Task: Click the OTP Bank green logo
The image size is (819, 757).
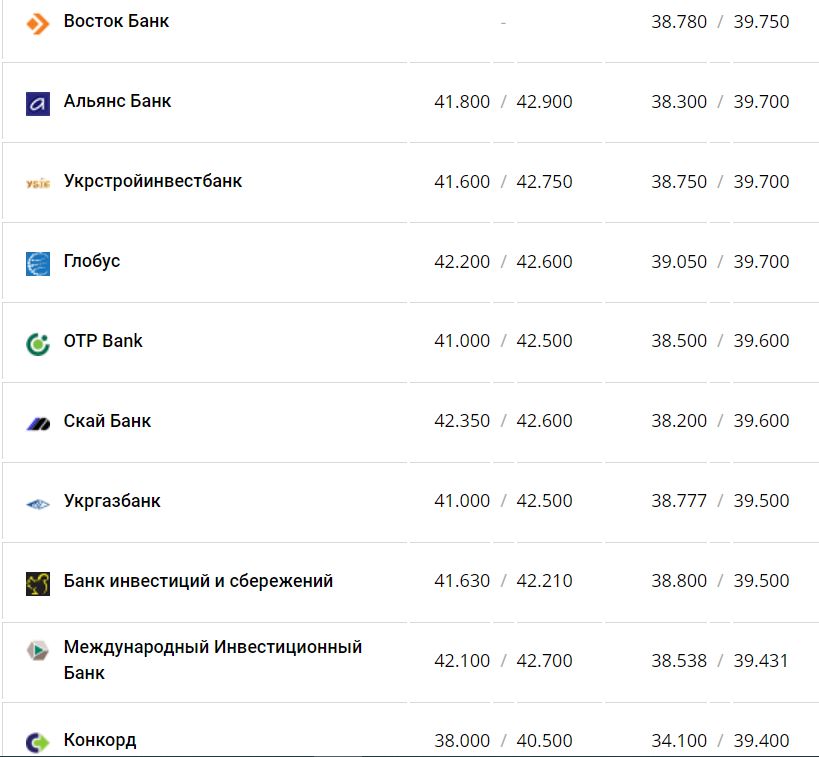Action: pyautogui.click(x=38, y=344)
